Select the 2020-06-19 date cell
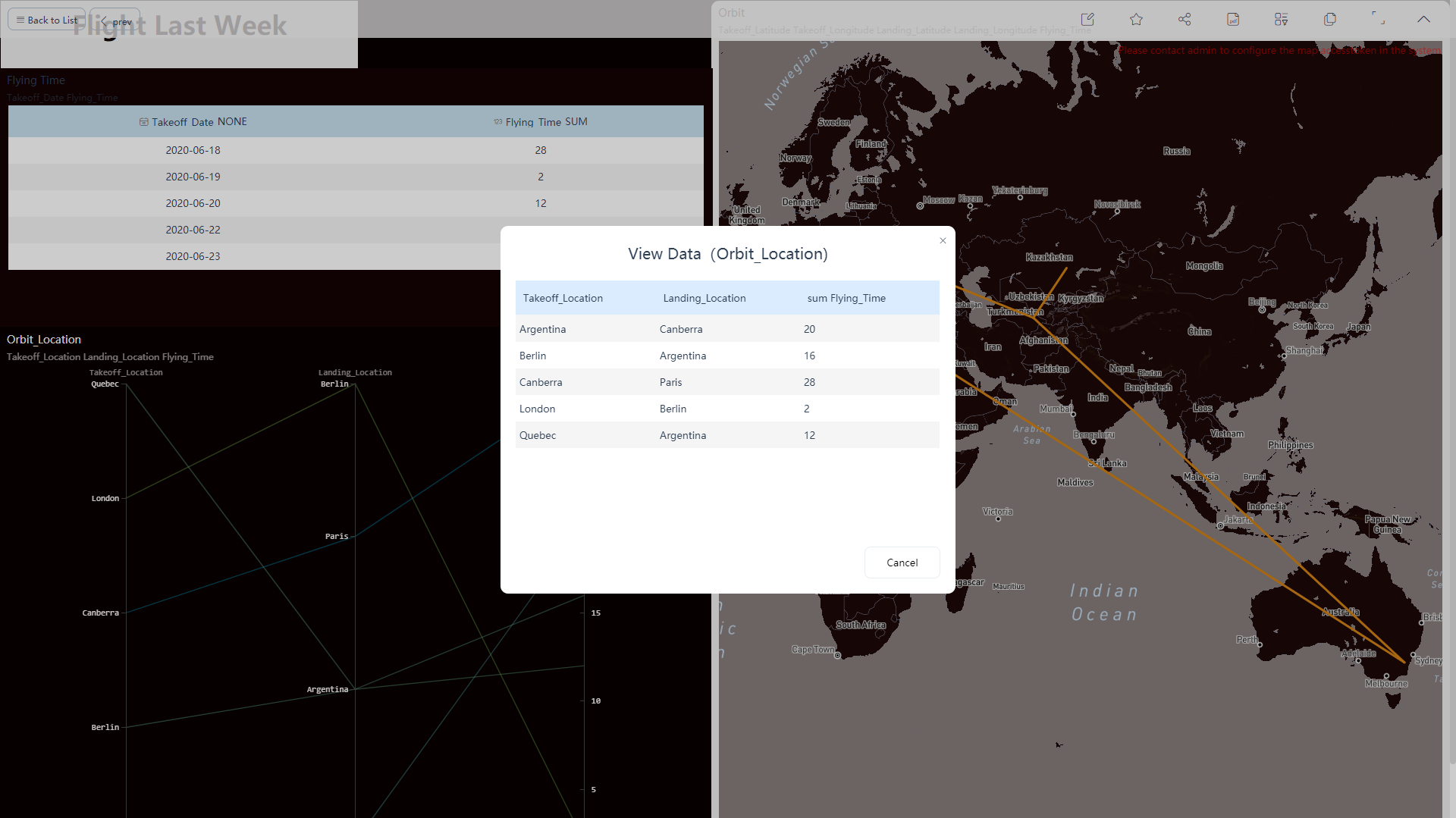 (x=193, y=177)
